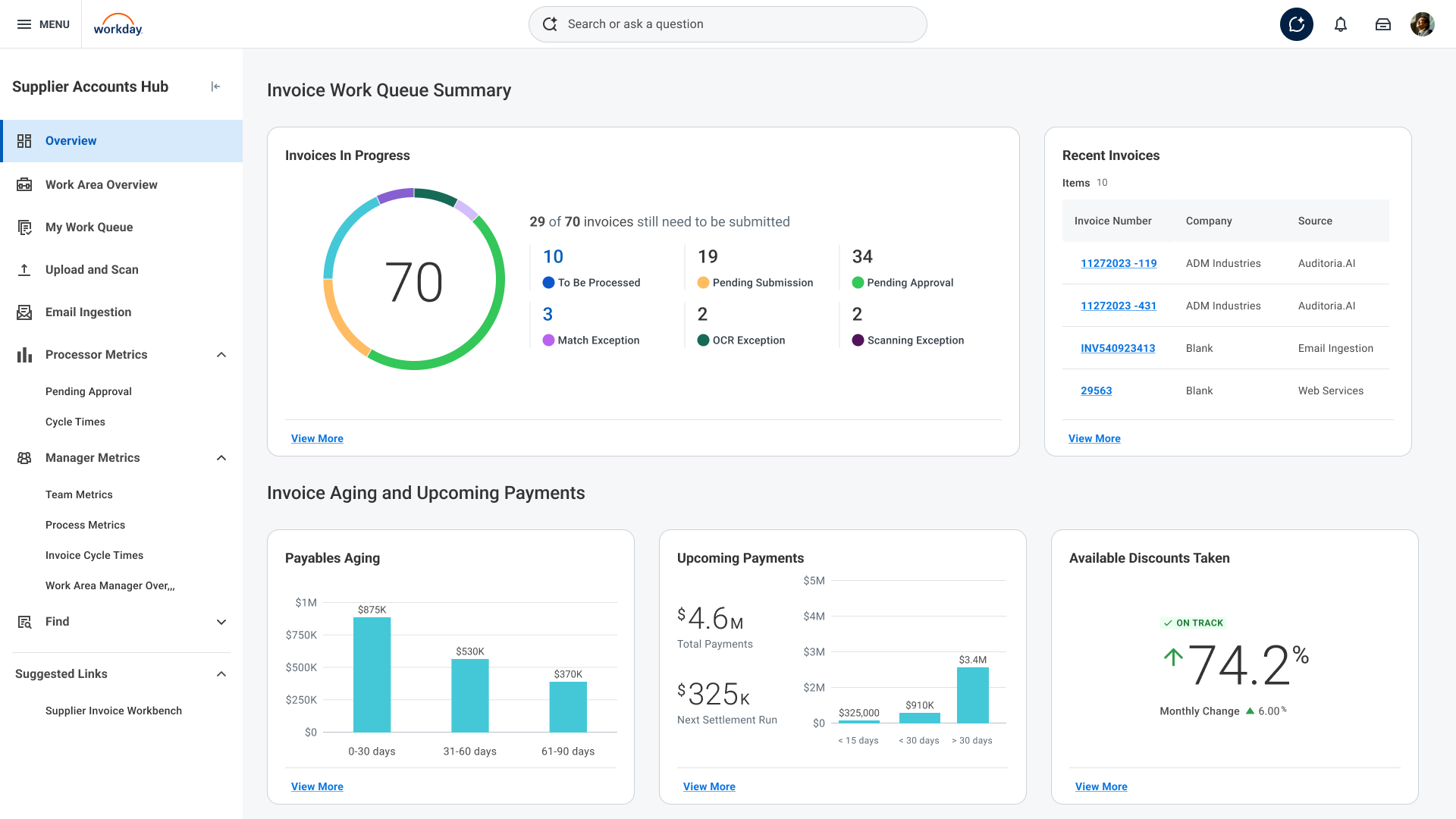Click the Upload and Scan icon

click(24, 270)
